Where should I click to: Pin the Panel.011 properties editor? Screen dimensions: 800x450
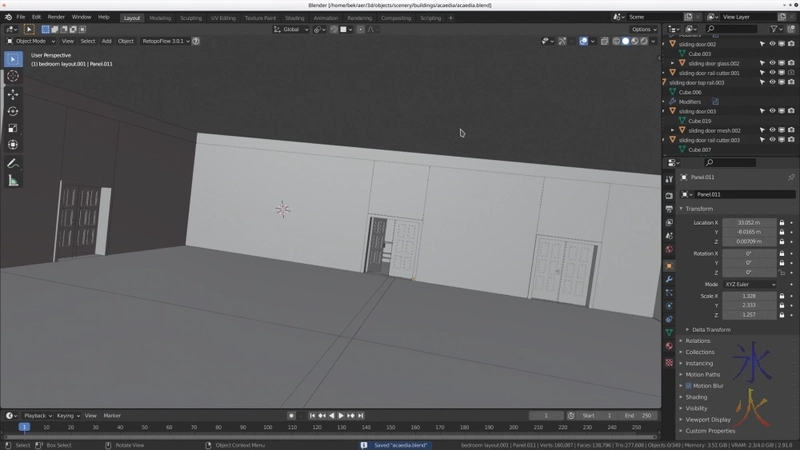[x=791, y=178]
